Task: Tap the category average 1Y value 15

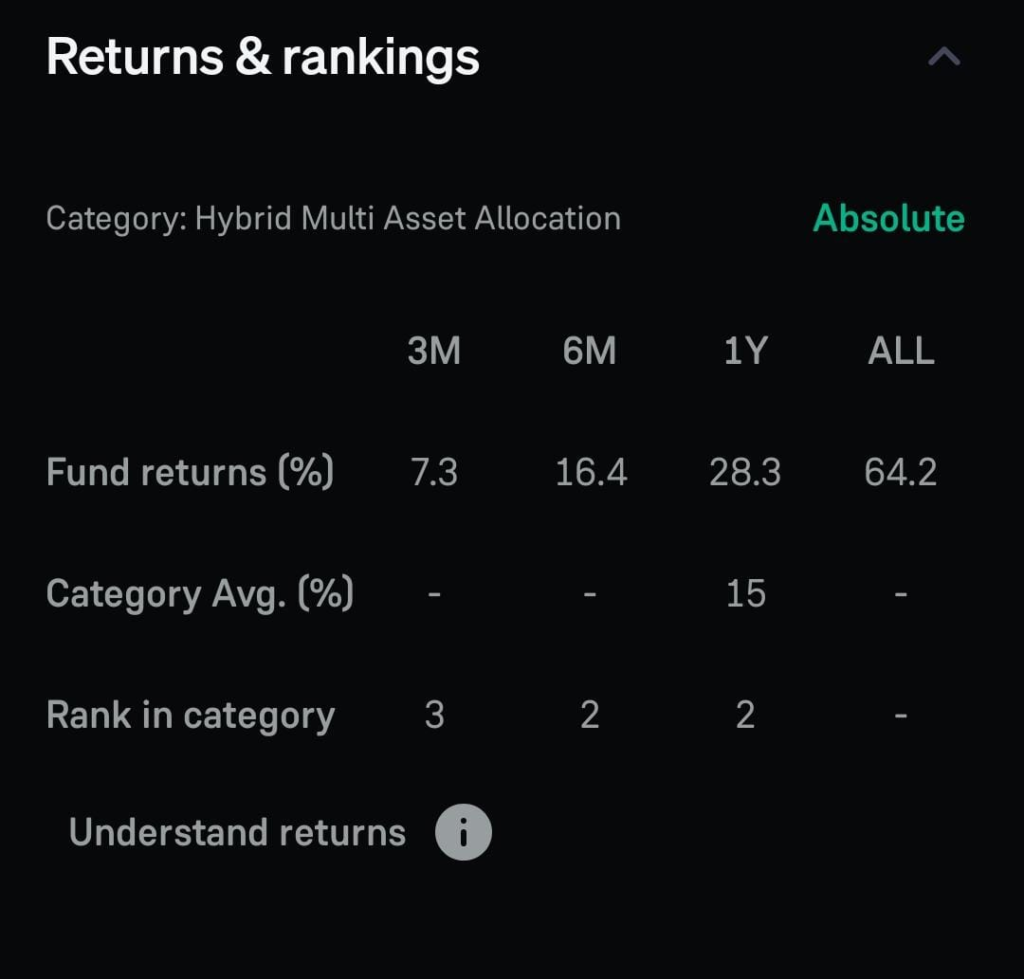Action: 745,592
